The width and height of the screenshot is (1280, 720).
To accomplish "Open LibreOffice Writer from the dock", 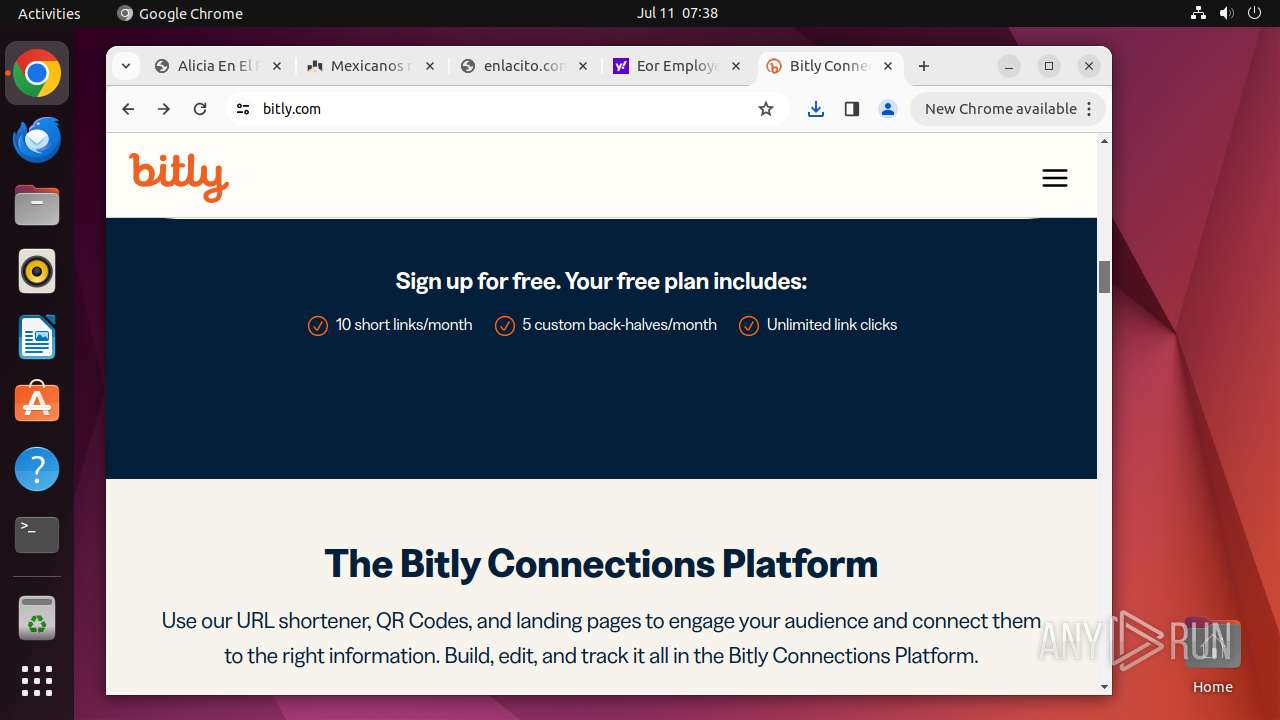I will [x=37, y=338].
